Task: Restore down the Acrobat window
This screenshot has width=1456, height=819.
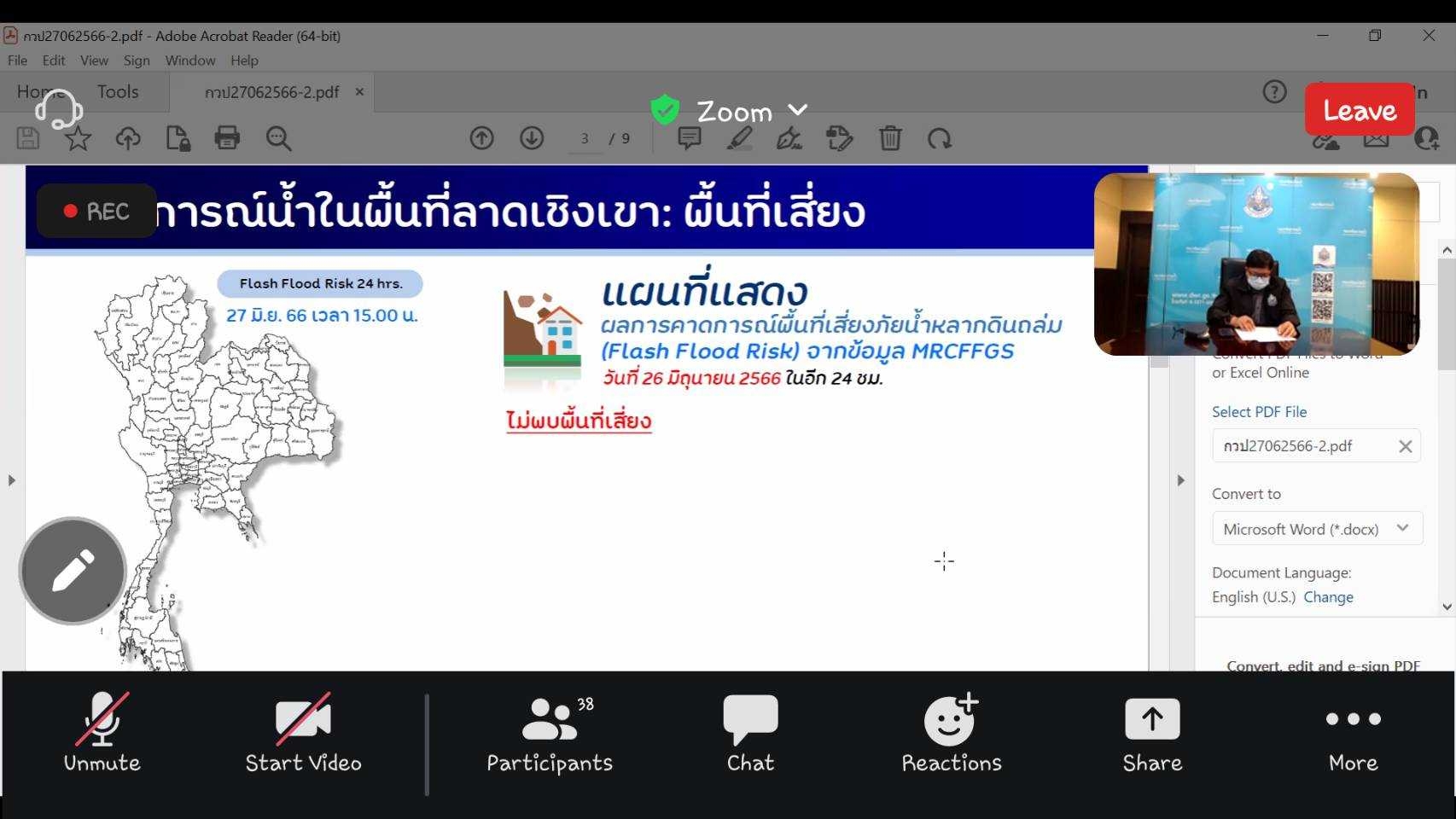Action: [x=1374, y=35]
